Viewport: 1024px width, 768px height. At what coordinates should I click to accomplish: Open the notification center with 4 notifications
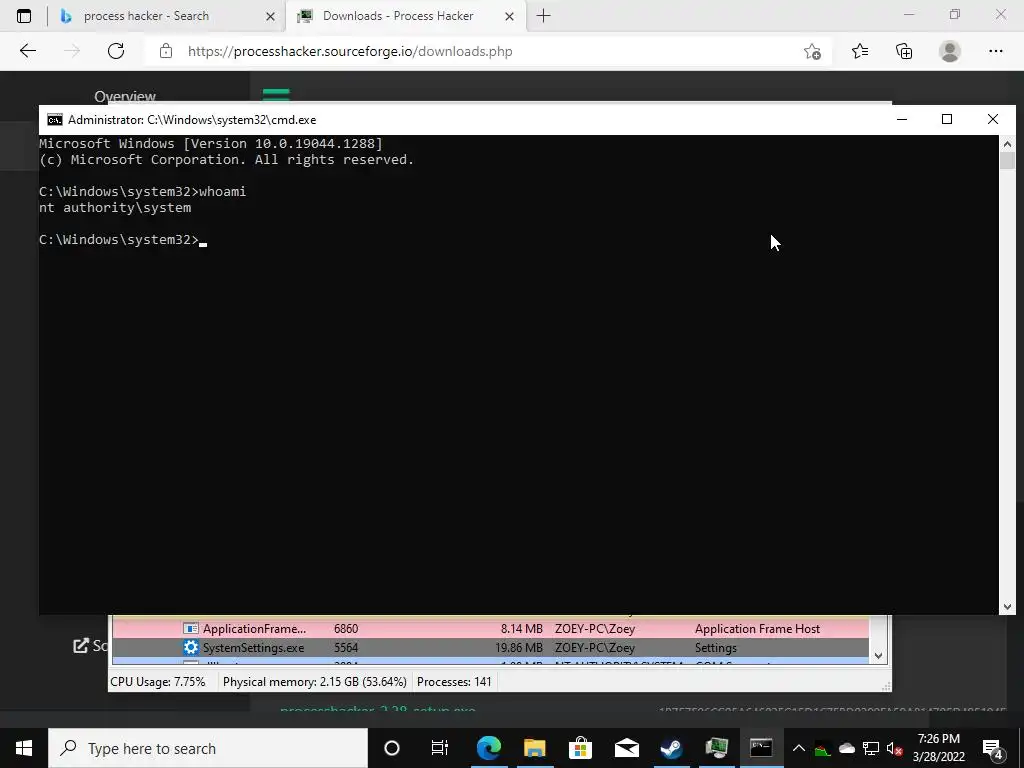[x=993, y=749]
